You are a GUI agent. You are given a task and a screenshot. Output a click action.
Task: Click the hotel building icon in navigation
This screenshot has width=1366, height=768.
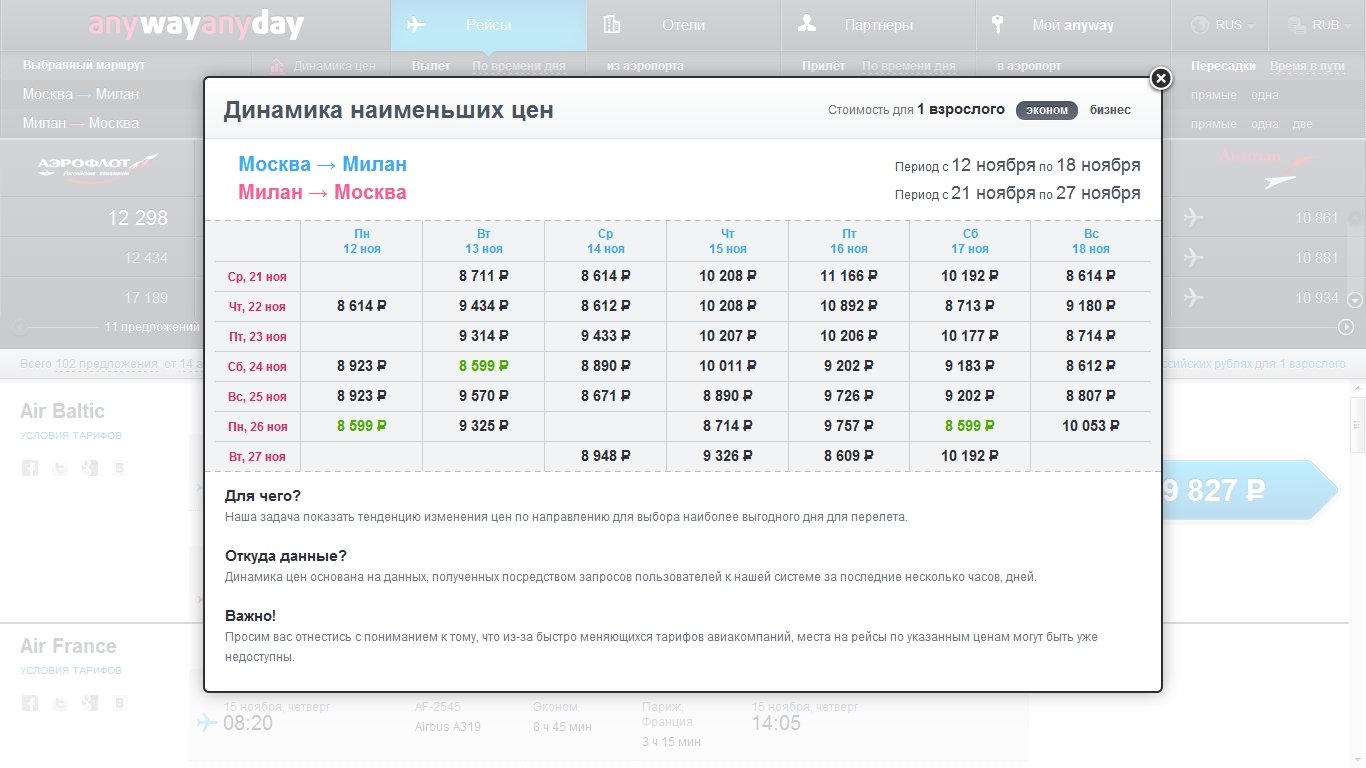tap(612, 25)
